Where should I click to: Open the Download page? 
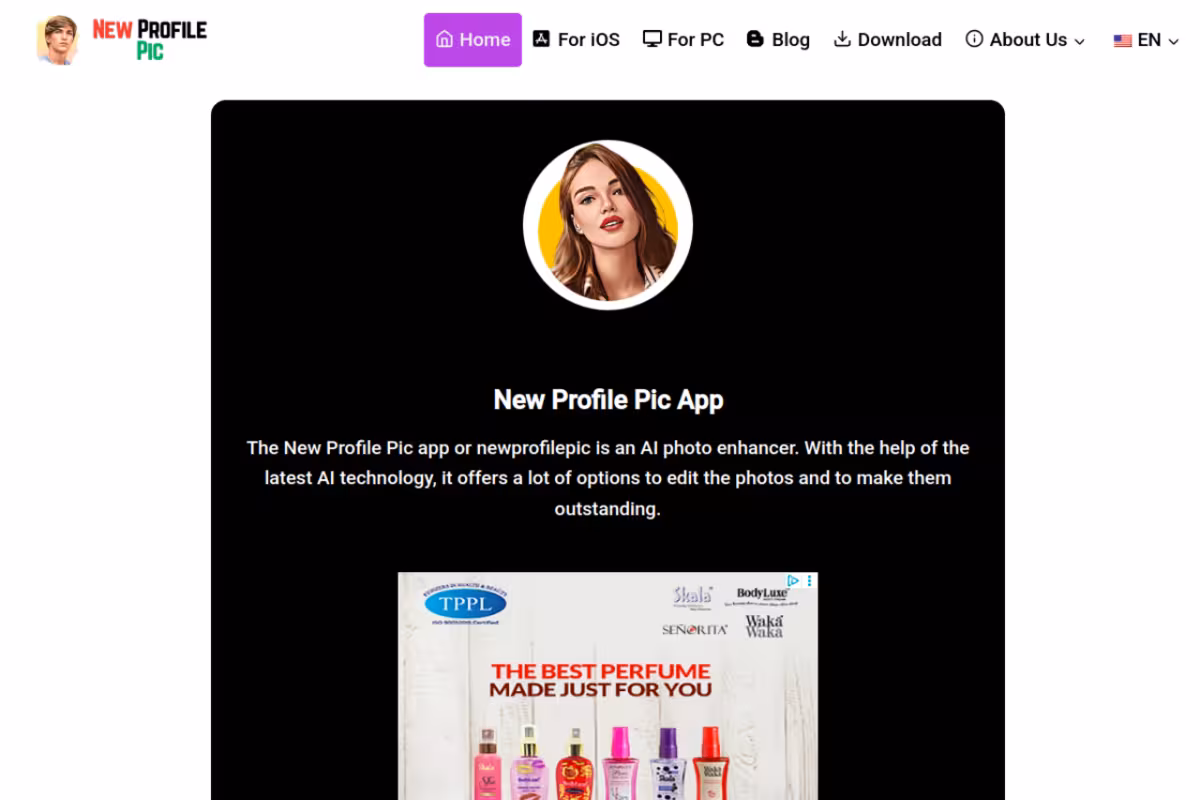tap(888, 40)
